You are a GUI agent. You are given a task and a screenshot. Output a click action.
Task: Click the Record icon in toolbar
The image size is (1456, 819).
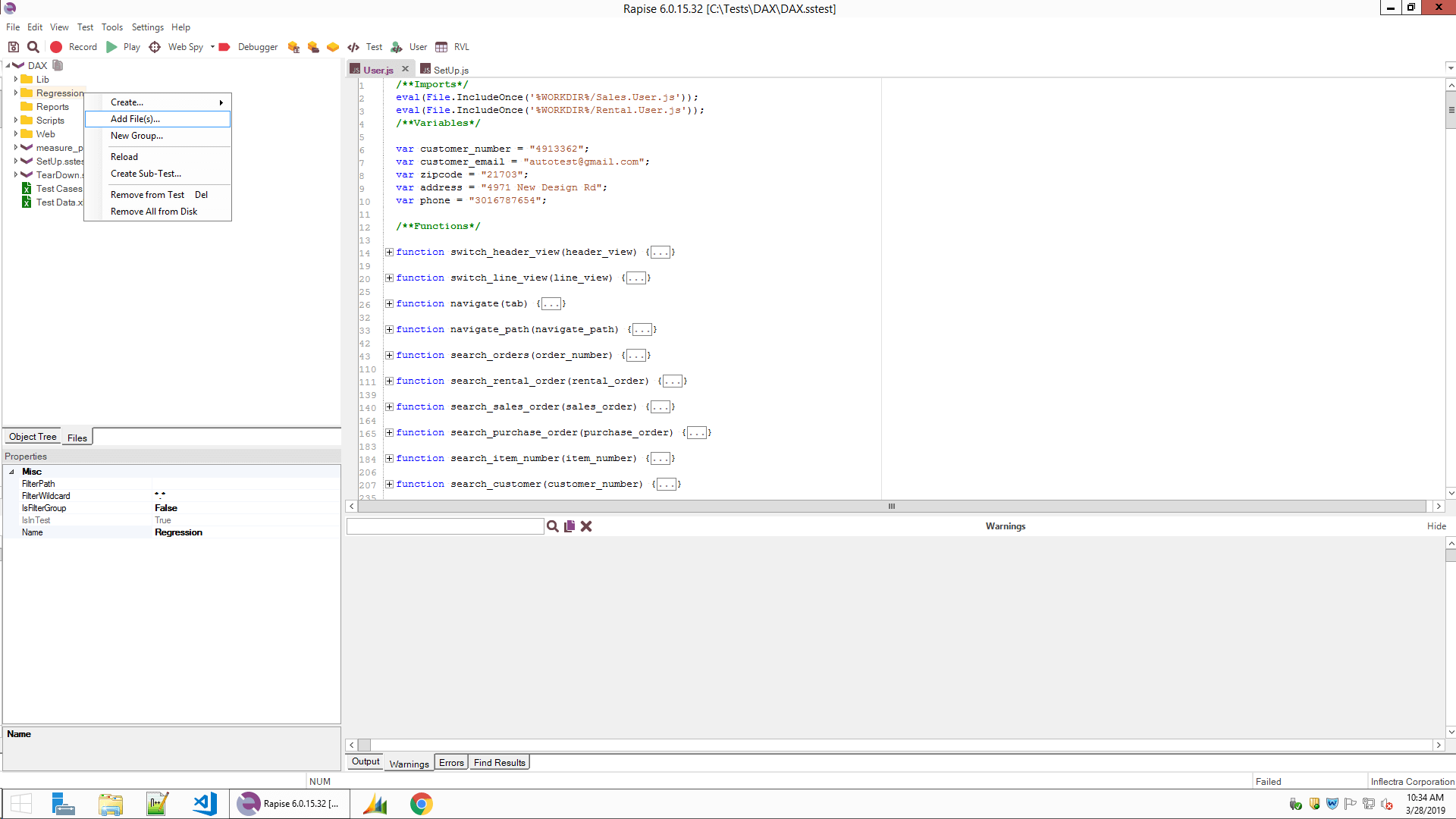click(x=57, y=46)
